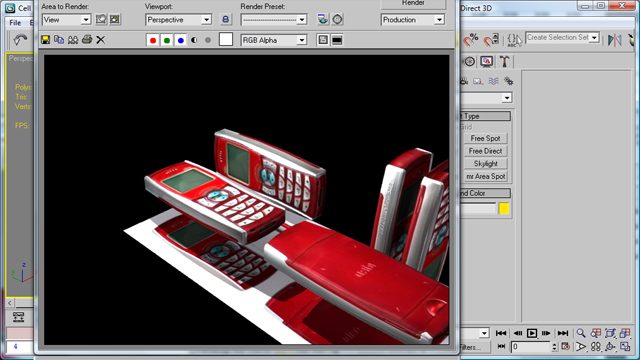Click the yellow color swatch
This screenshot has height=360, width=640.
pos(504,209)
